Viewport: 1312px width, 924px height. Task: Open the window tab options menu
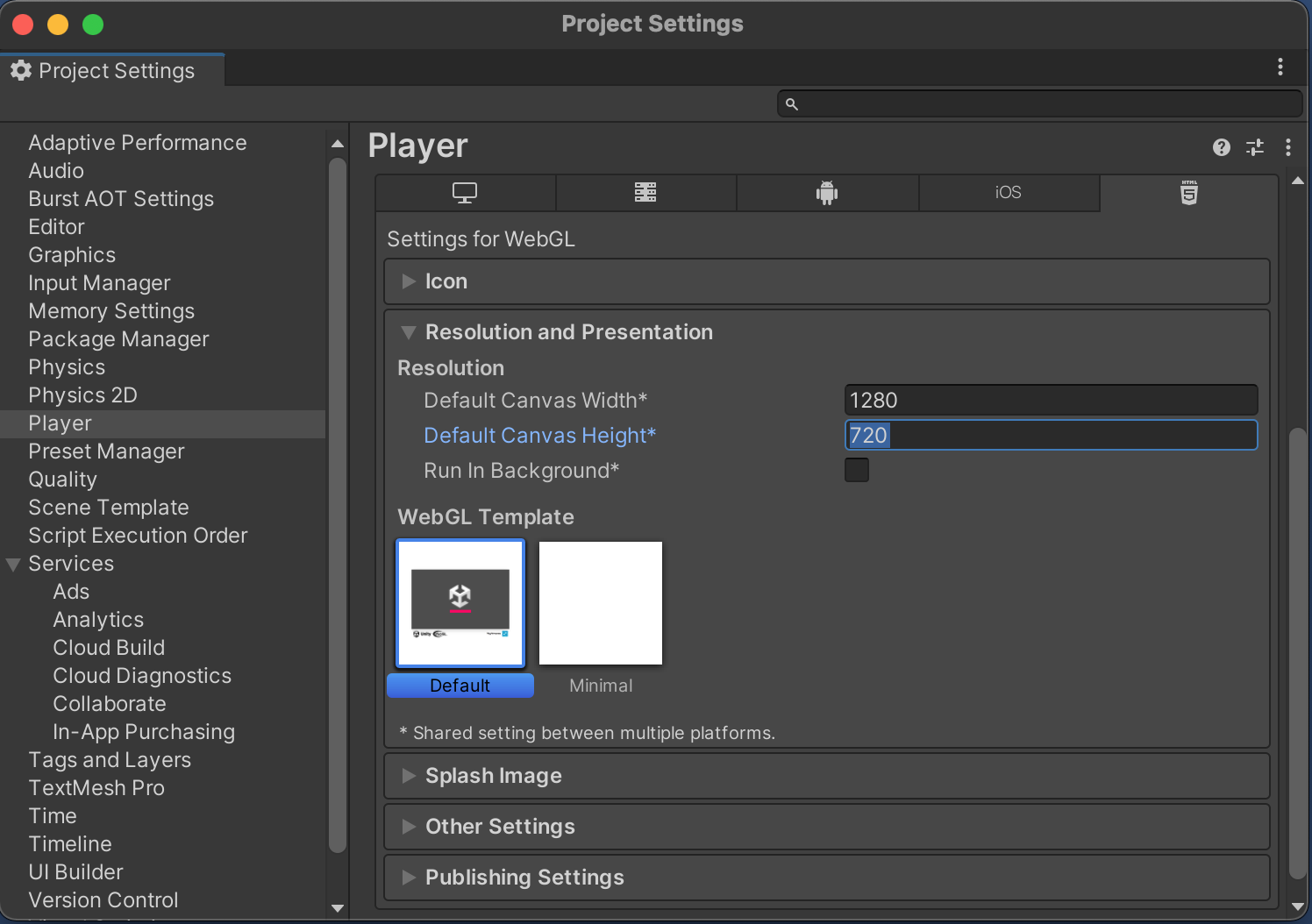click(x=1280, y=67)
